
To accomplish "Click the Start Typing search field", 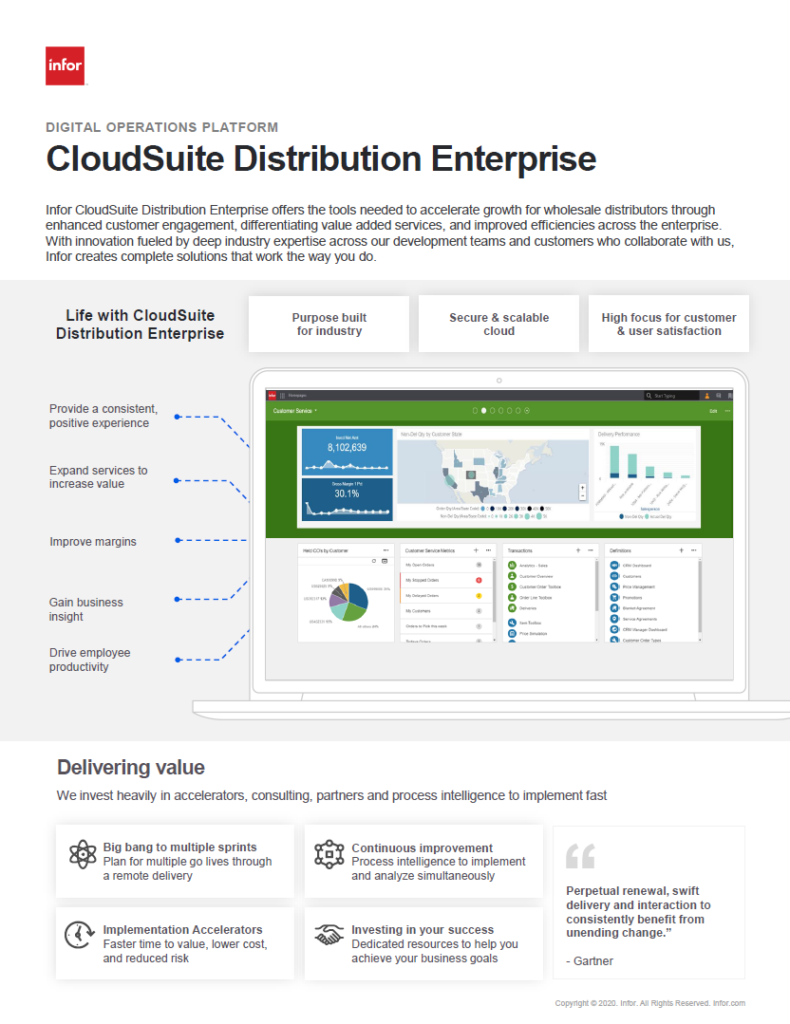I will pyautogui.click(x=672, y=395).
